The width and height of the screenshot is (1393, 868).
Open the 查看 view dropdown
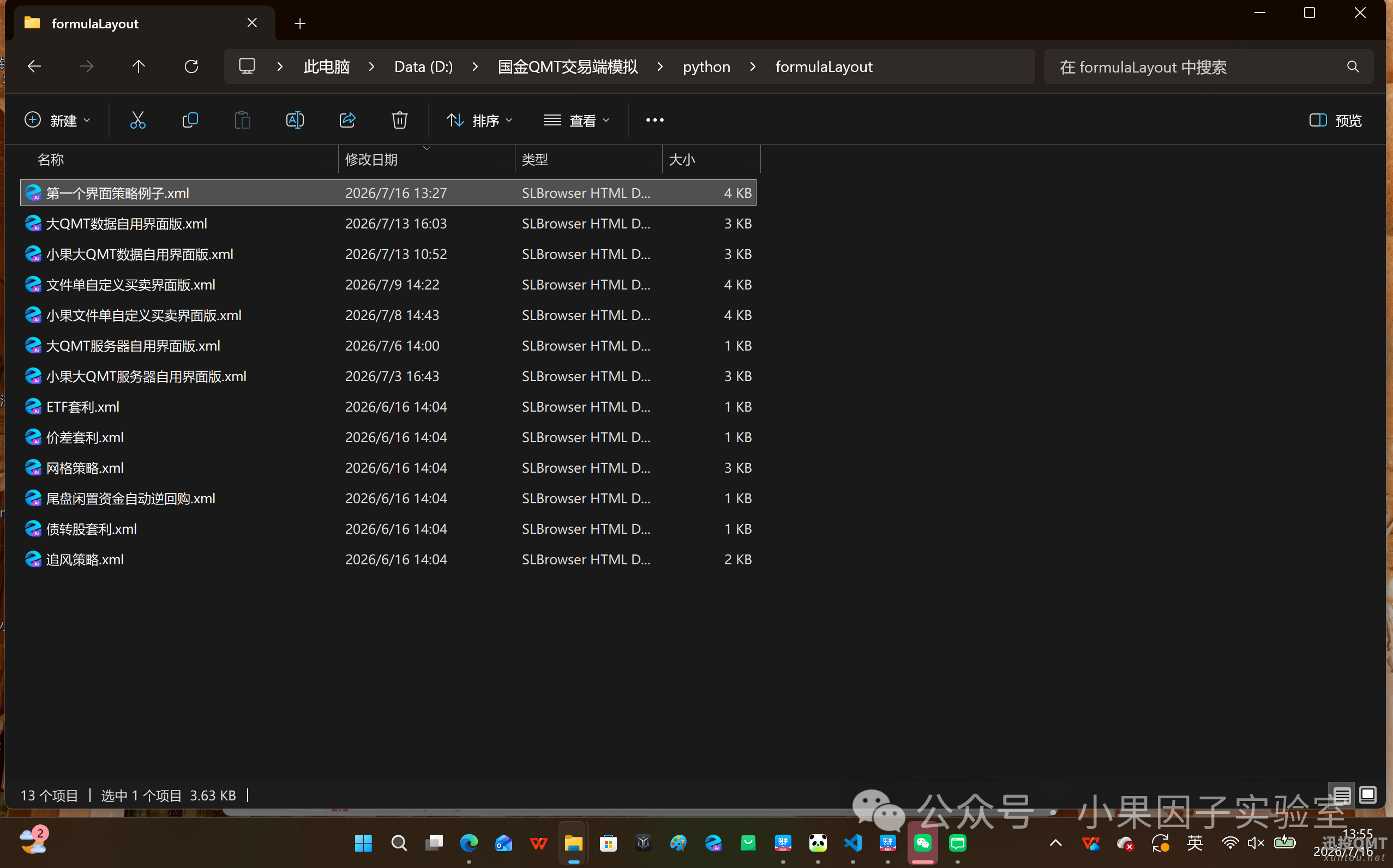tap(577, 120)
